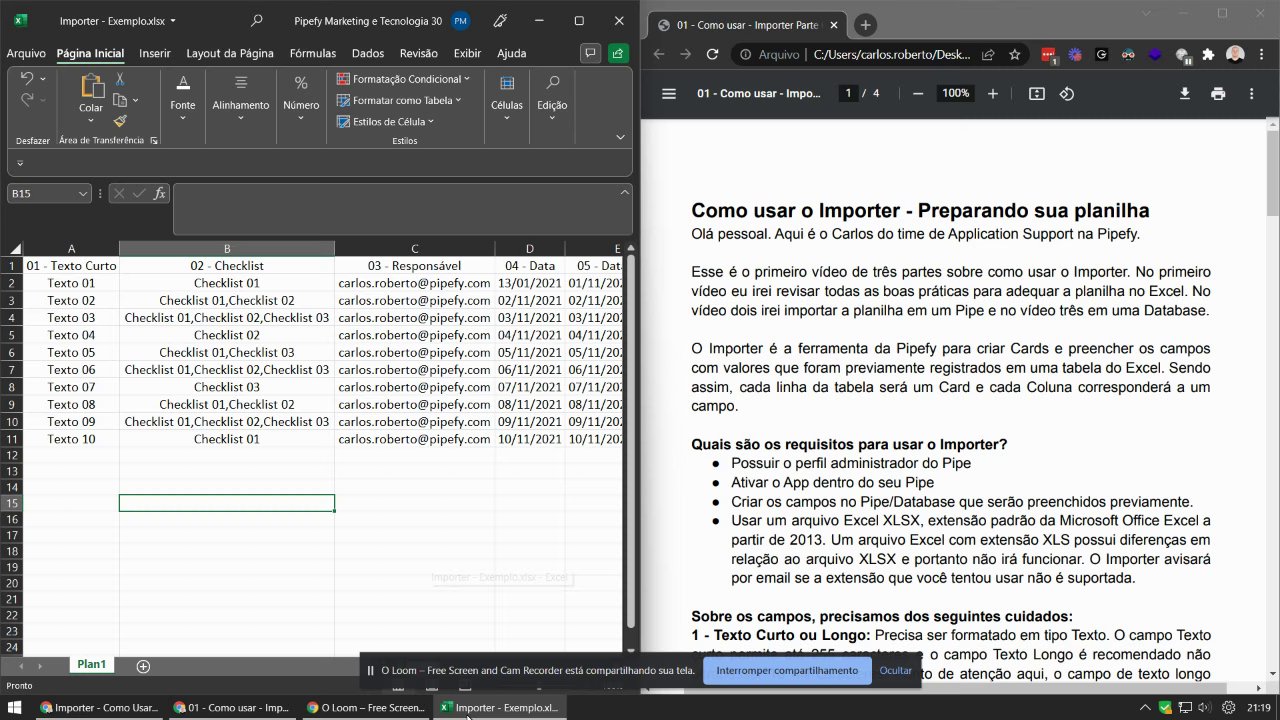The width and height of the screenshot is (1280, 720).
Task: Open Windows Start menu
Action: (15, 708)
